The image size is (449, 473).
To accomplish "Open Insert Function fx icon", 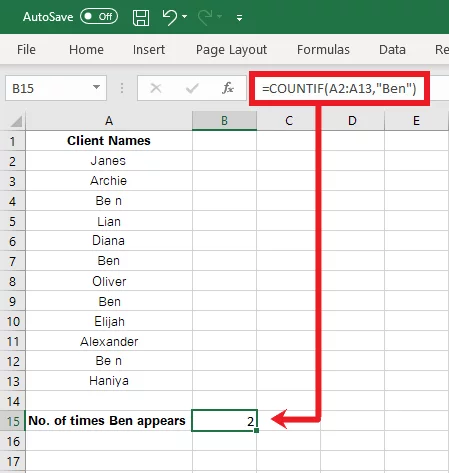I will (228, 88).
